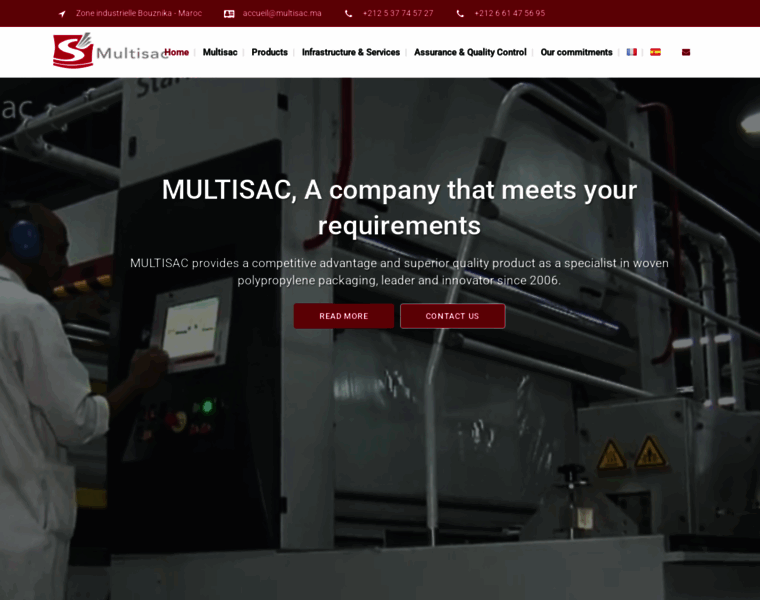This screenshot has height=600, width=760.
Task: Click phone number +212 6 61 47 56 95
Action: (509, 13)
